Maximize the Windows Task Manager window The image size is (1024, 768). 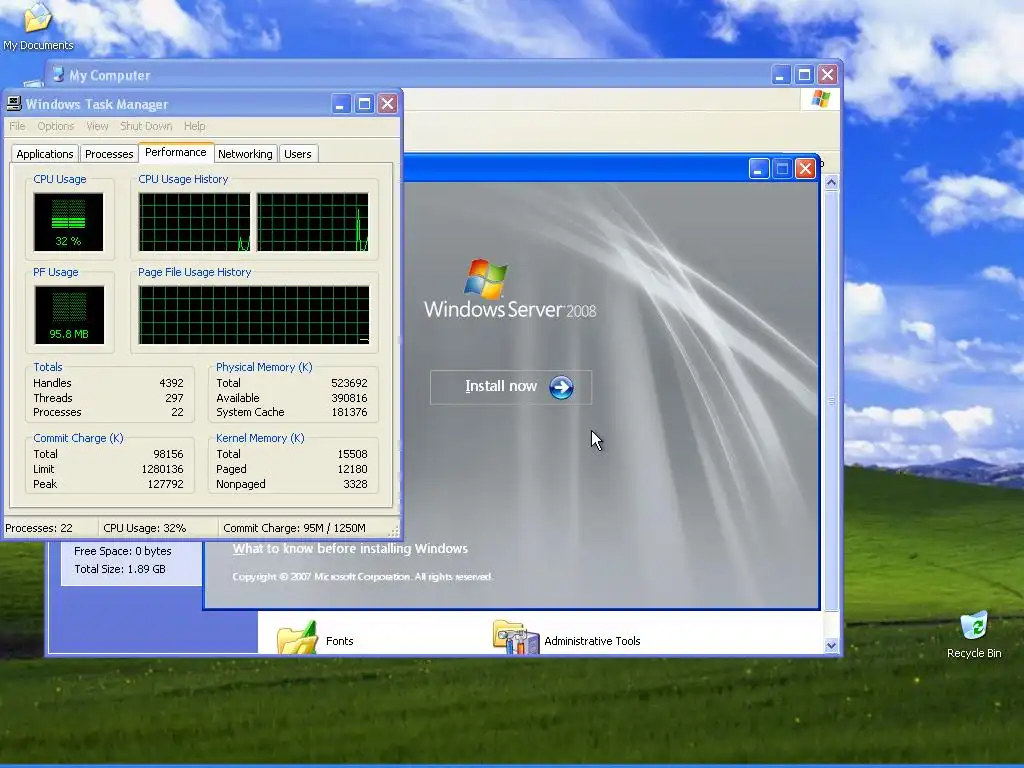click(x=364, y=104)
